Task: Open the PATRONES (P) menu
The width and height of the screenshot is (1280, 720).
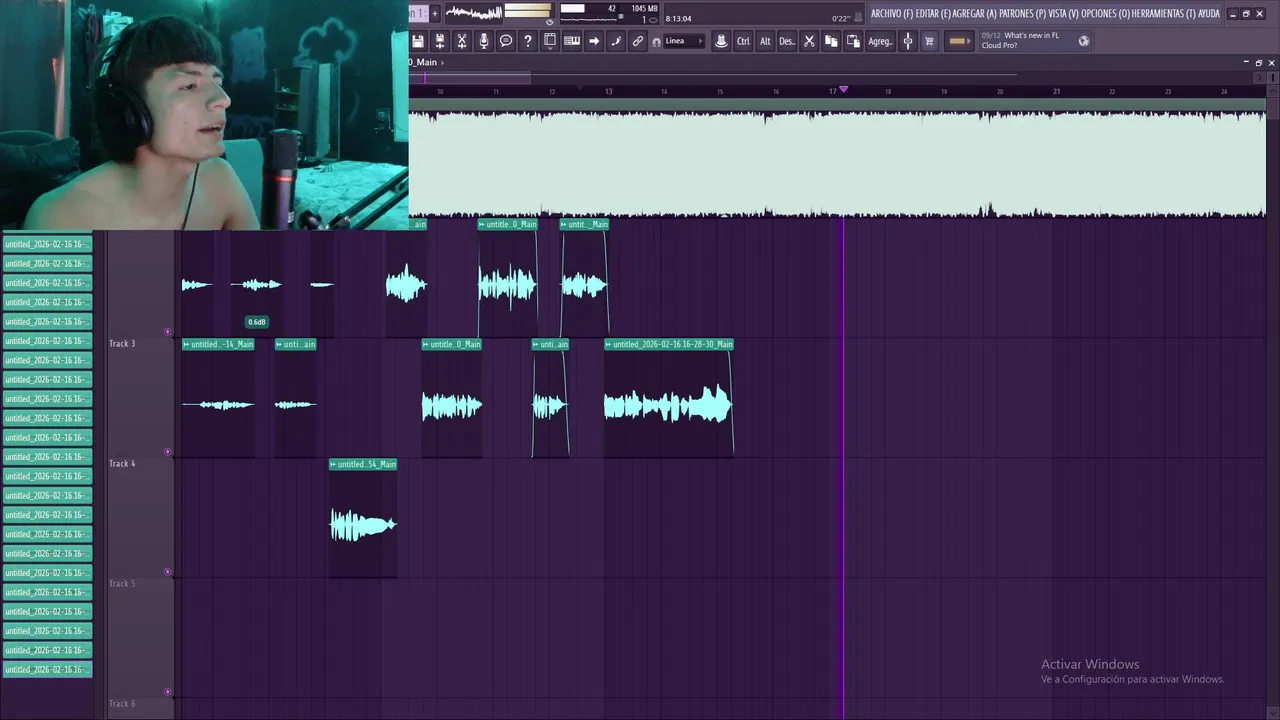Action: pyautogui.click(x=1022, y=14)
